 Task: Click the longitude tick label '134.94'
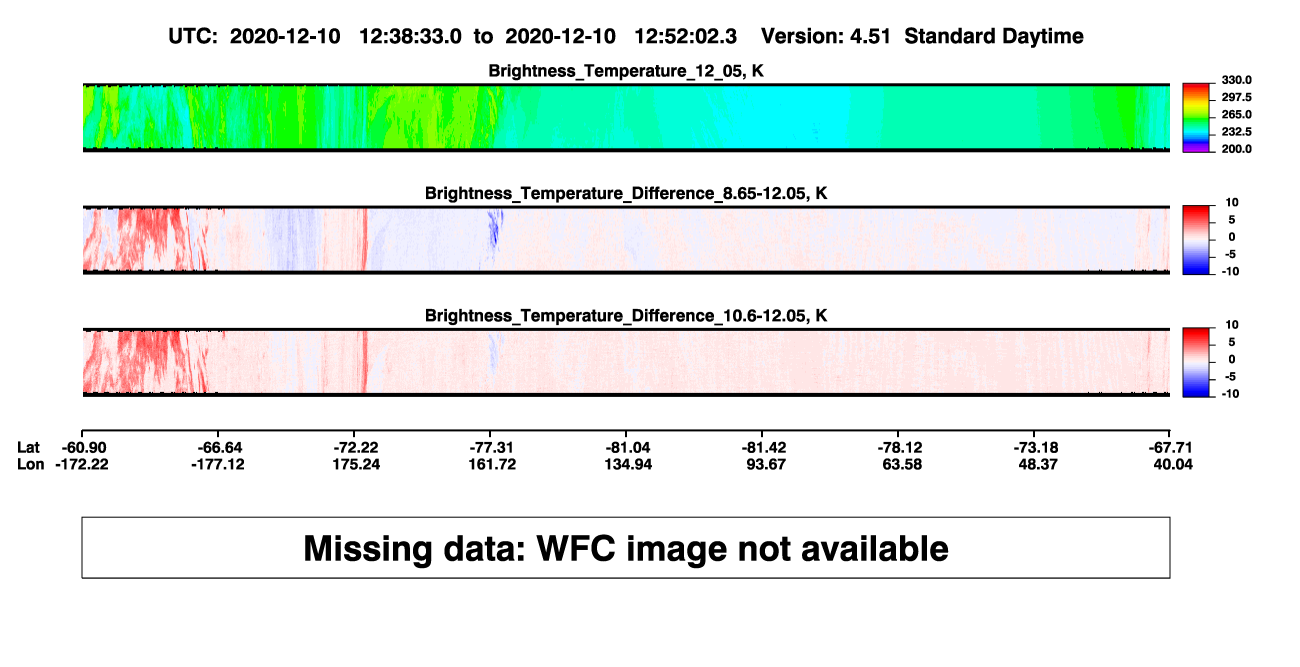(627, 465)
